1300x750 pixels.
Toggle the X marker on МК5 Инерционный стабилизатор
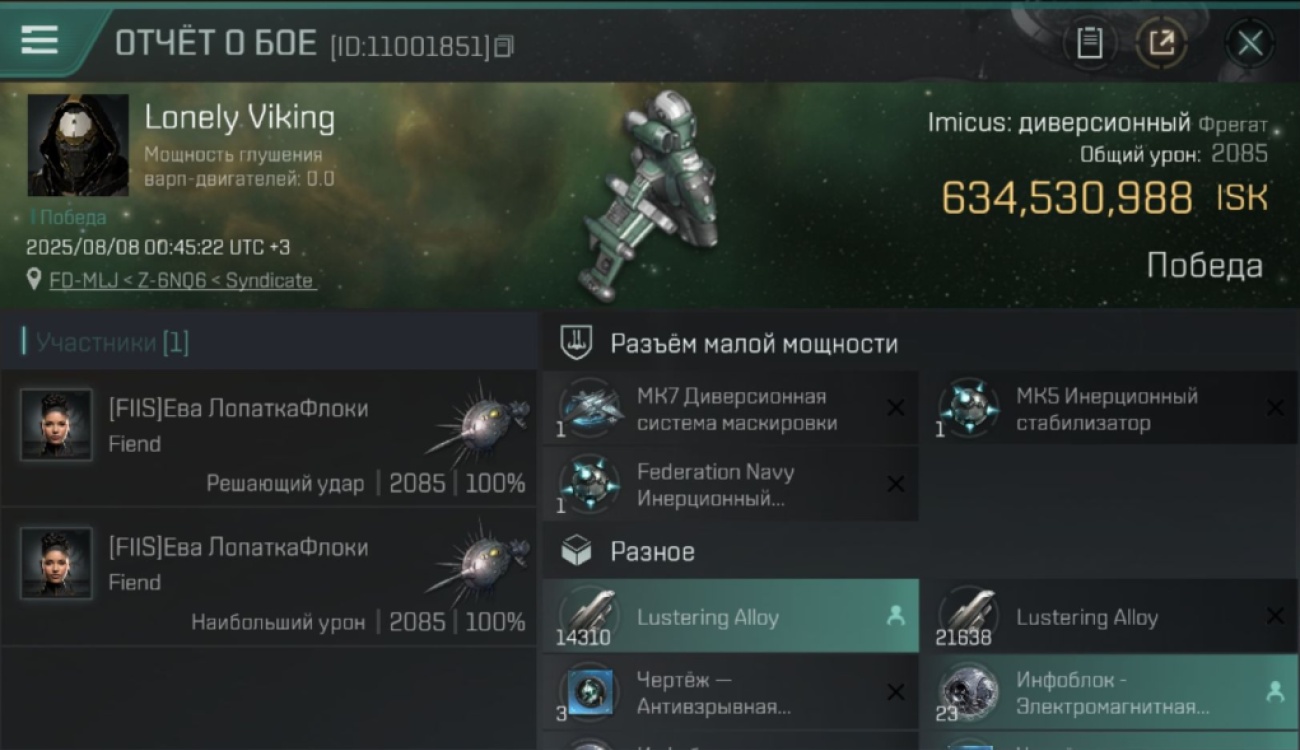[x=1275, y=408]
